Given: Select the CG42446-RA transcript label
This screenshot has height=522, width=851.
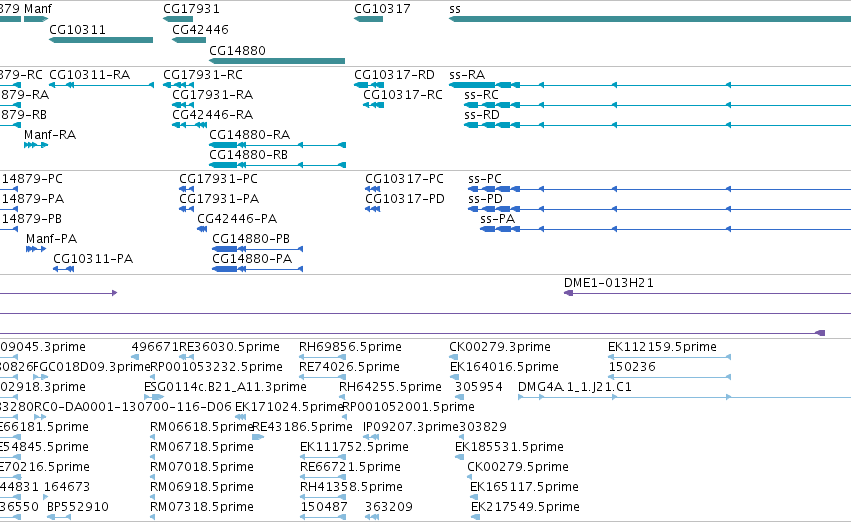Looking at the screenshot, I should (213, 115).
